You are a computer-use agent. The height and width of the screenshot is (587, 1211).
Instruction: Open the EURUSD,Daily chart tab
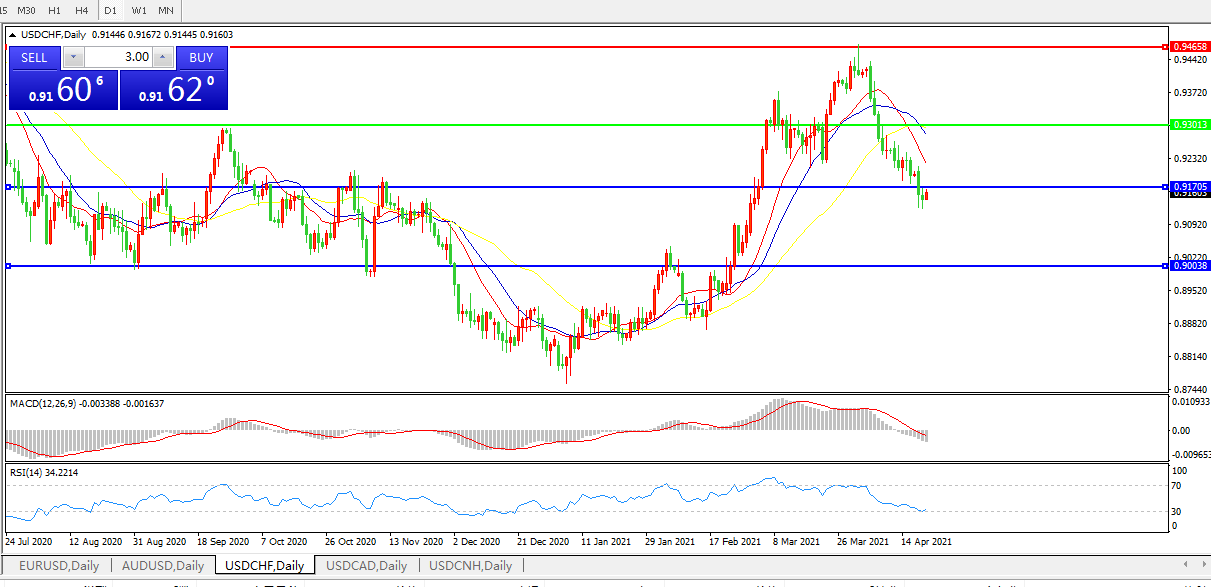(57, 566)
